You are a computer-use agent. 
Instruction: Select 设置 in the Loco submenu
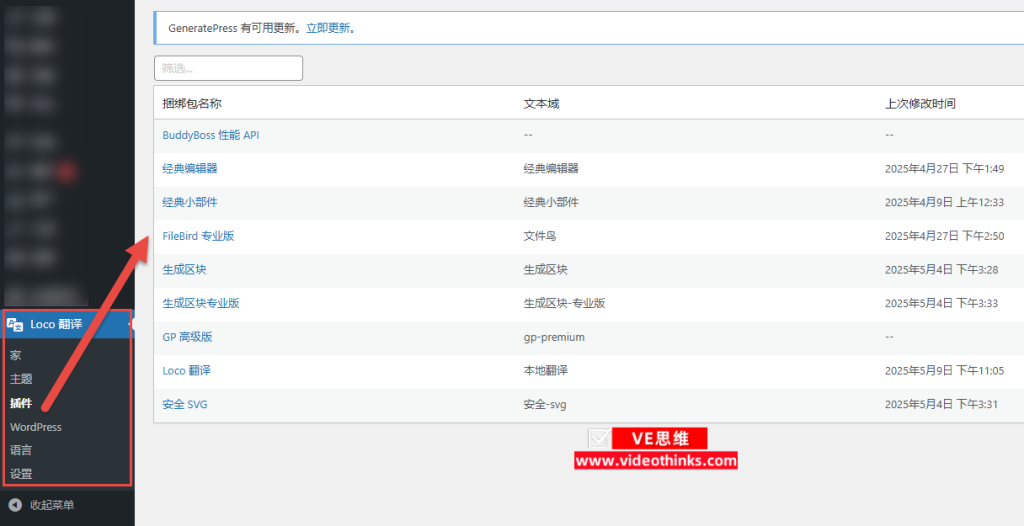coord(21,474)
